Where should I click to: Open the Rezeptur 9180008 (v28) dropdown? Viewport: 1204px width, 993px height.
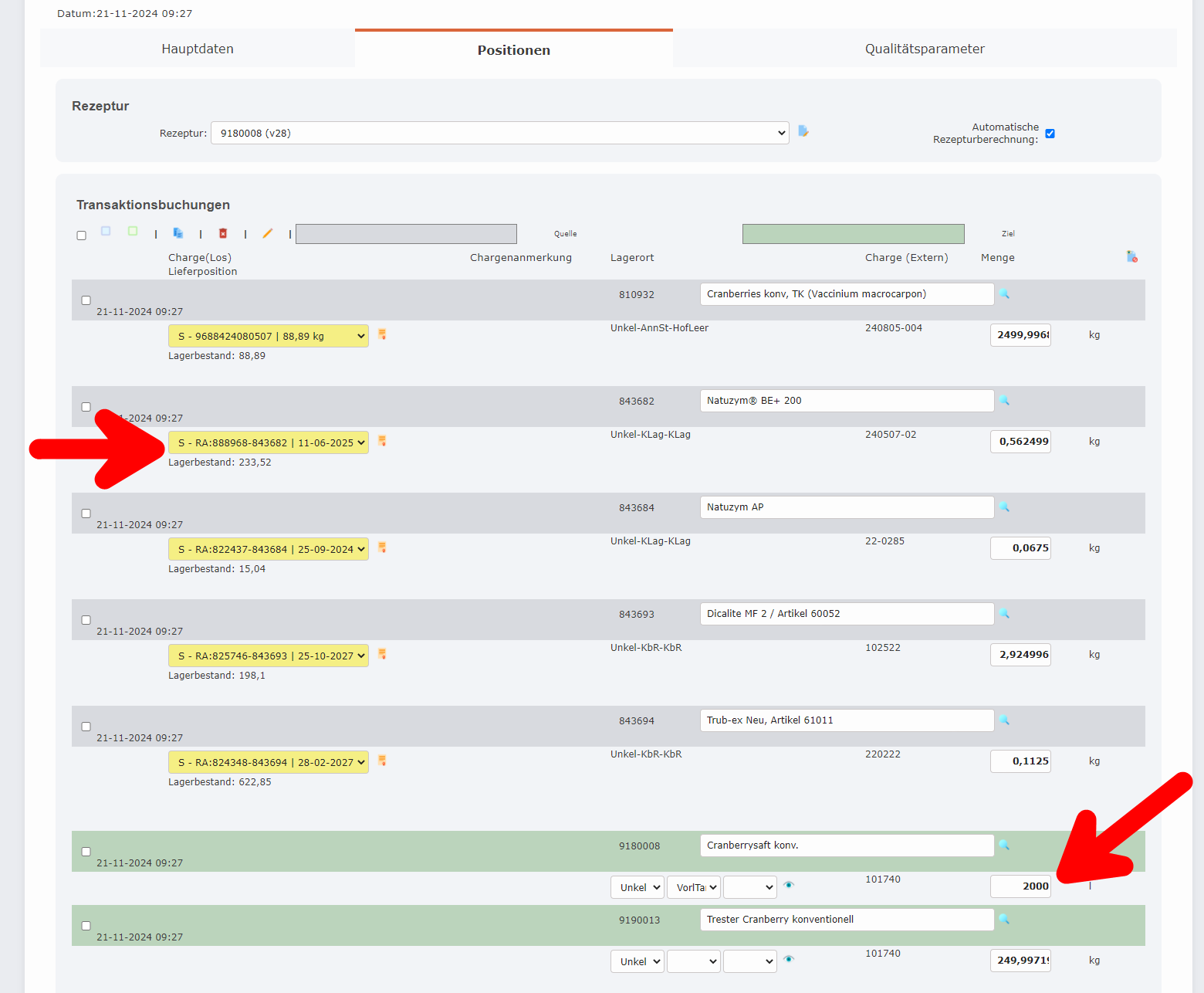click(x=500, y=132)
